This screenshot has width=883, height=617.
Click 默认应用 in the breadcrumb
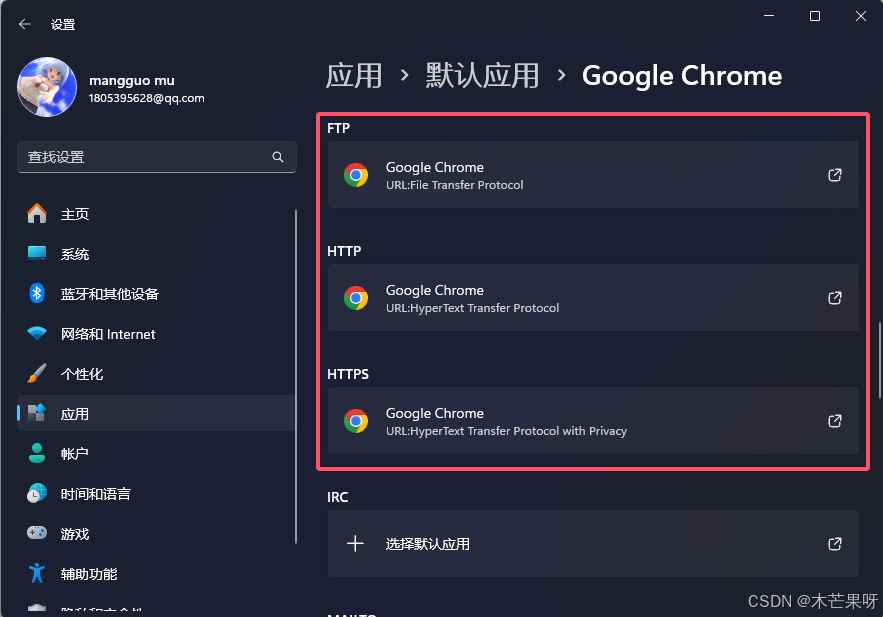click(483, 75)
